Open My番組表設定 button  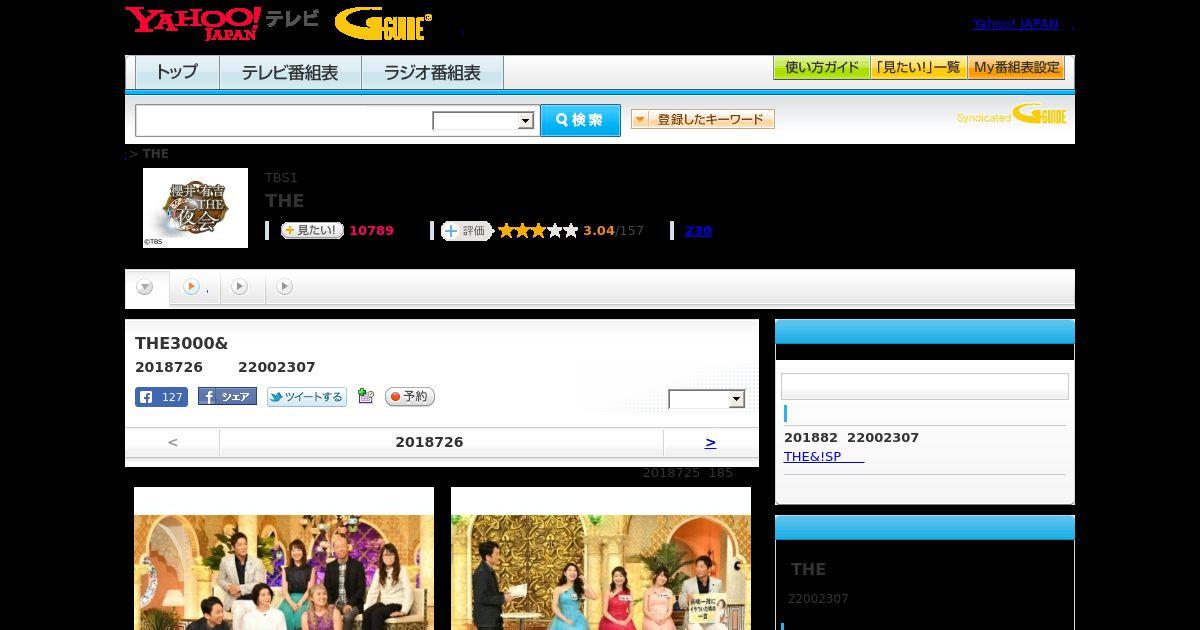(x=1016, y=68)
